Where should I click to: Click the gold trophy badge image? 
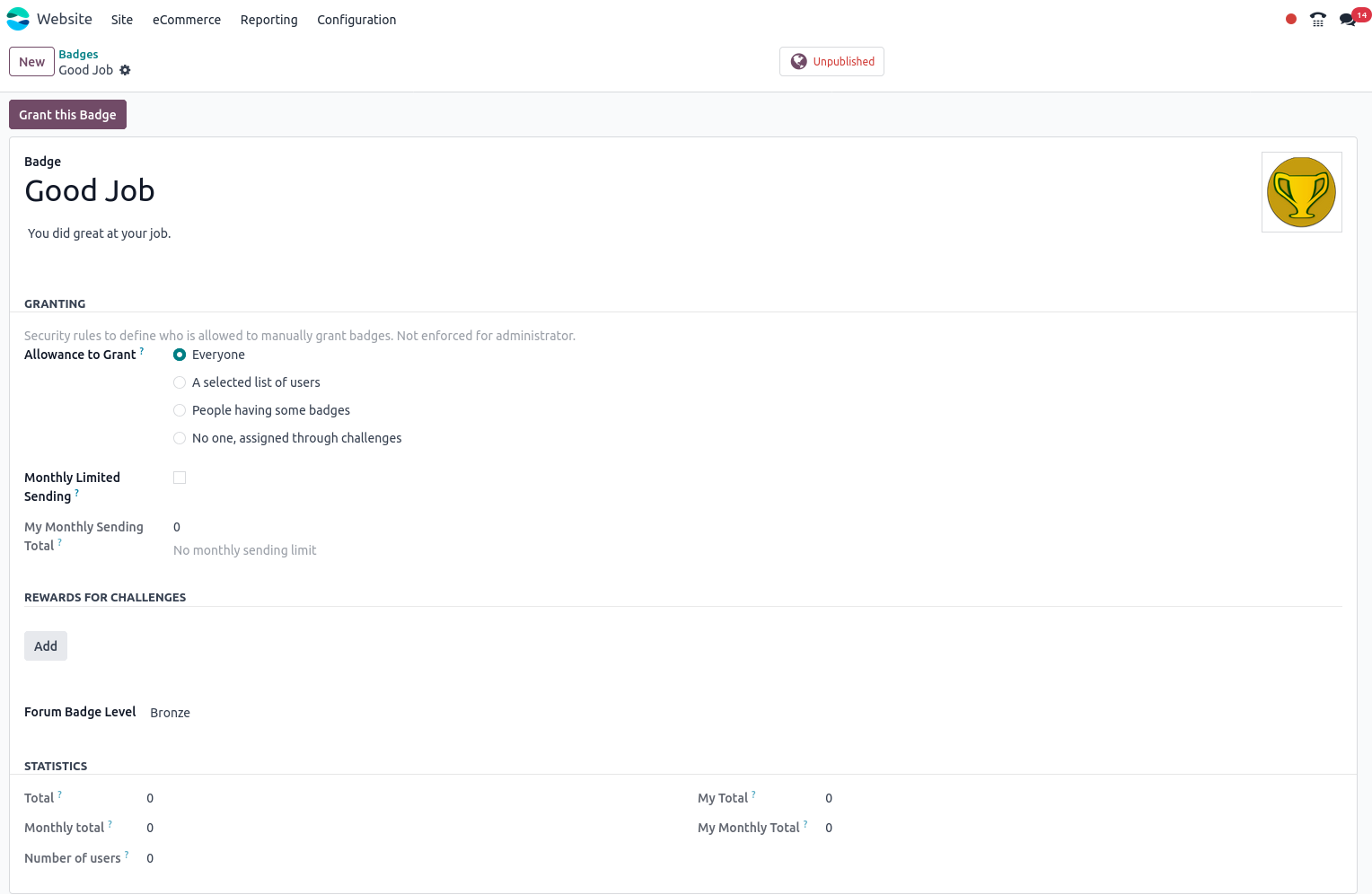click(x=1301, y=192)
